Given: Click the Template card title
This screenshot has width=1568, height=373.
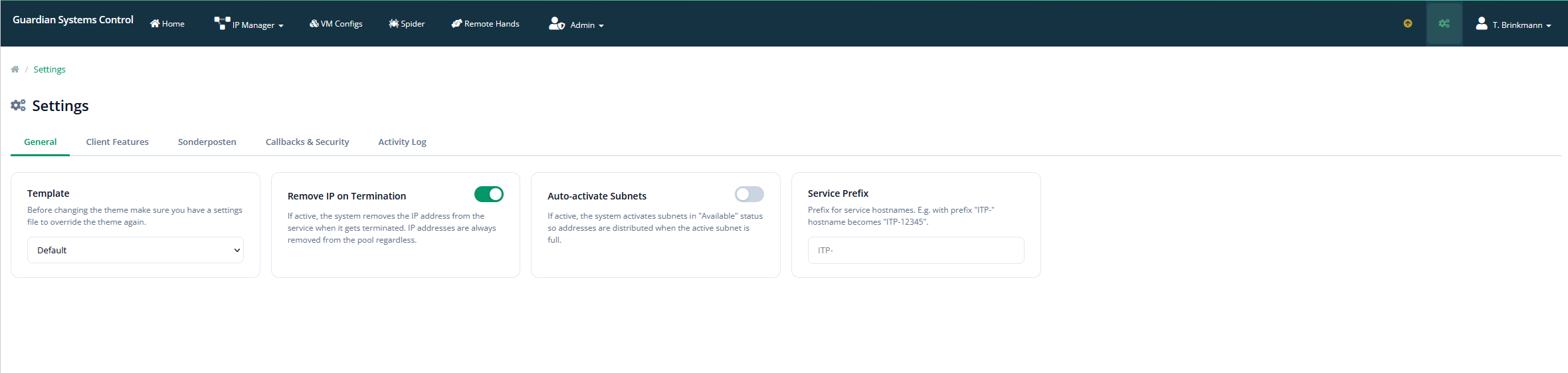Looking at the screenshot, I should click(48, 193).
